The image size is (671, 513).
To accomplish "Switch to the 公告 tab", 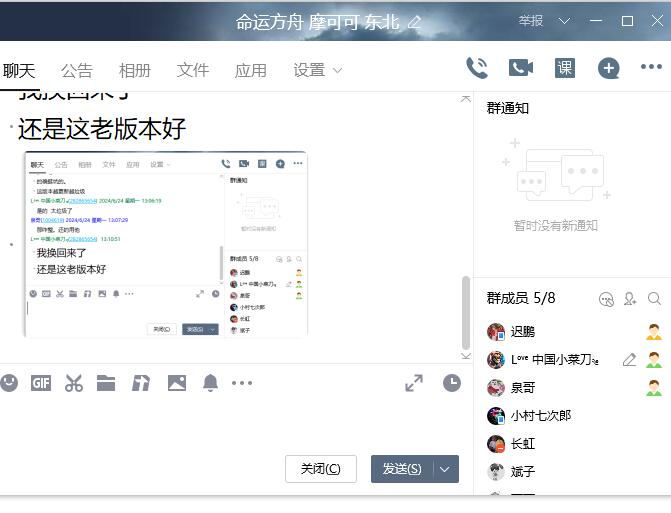I will 77,70.
